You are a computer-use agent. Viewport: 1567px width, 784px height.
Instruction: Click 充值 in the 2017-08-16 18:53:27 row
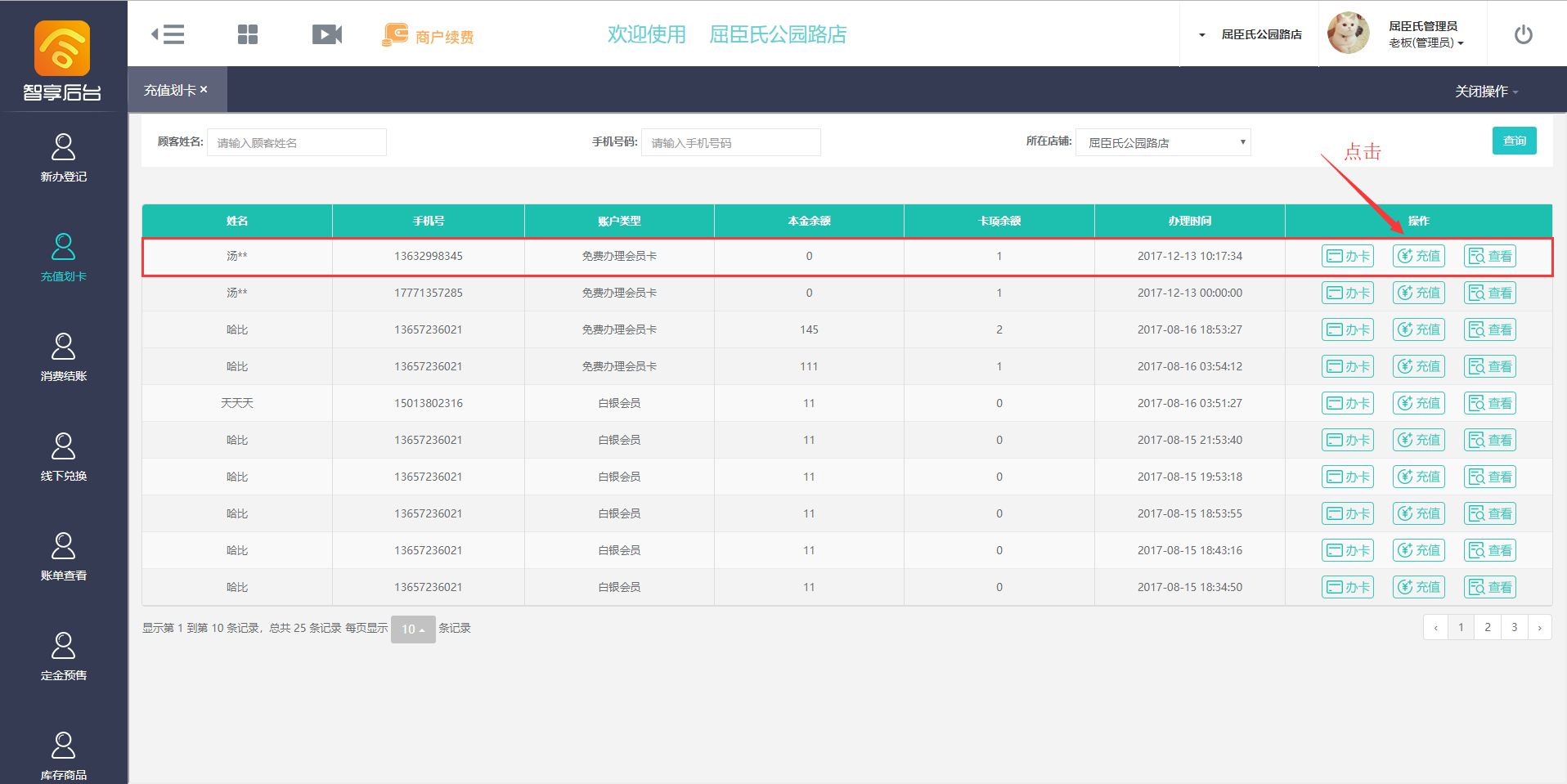tap(1419, 329)
